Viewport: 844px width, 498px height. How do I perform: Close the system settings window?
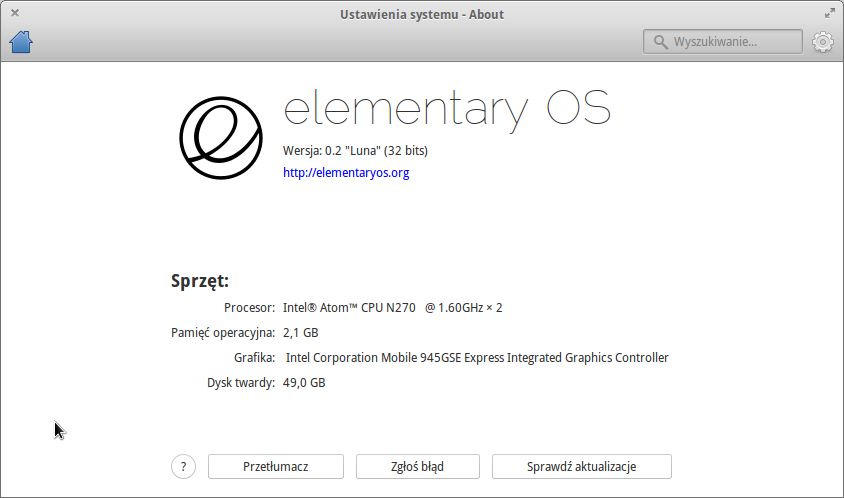15,12
